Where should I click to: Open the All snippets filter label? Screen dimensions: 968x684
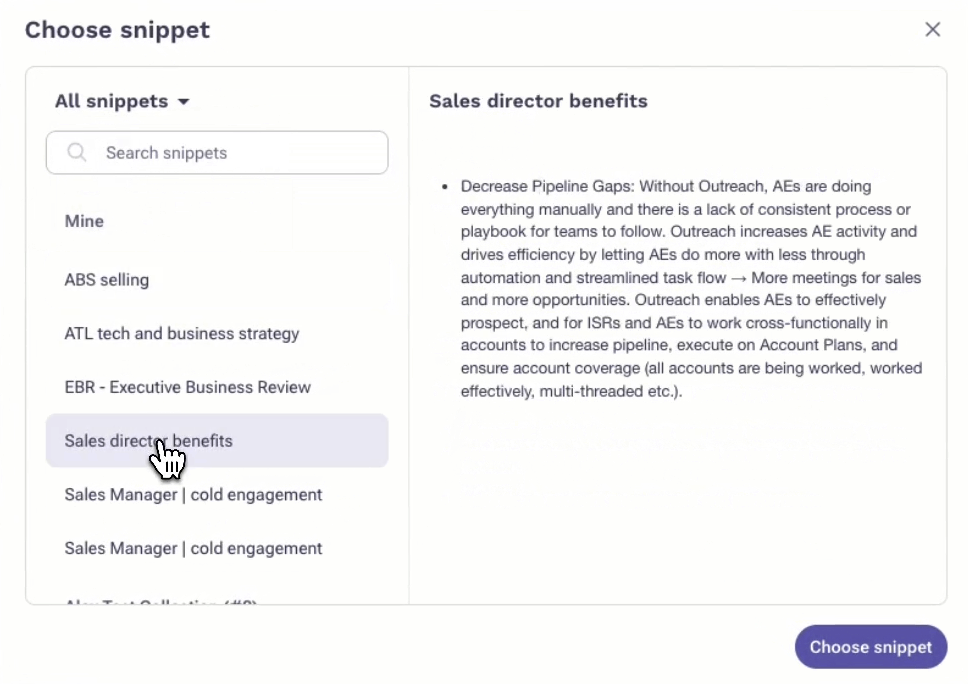click(x=111, y=101)
